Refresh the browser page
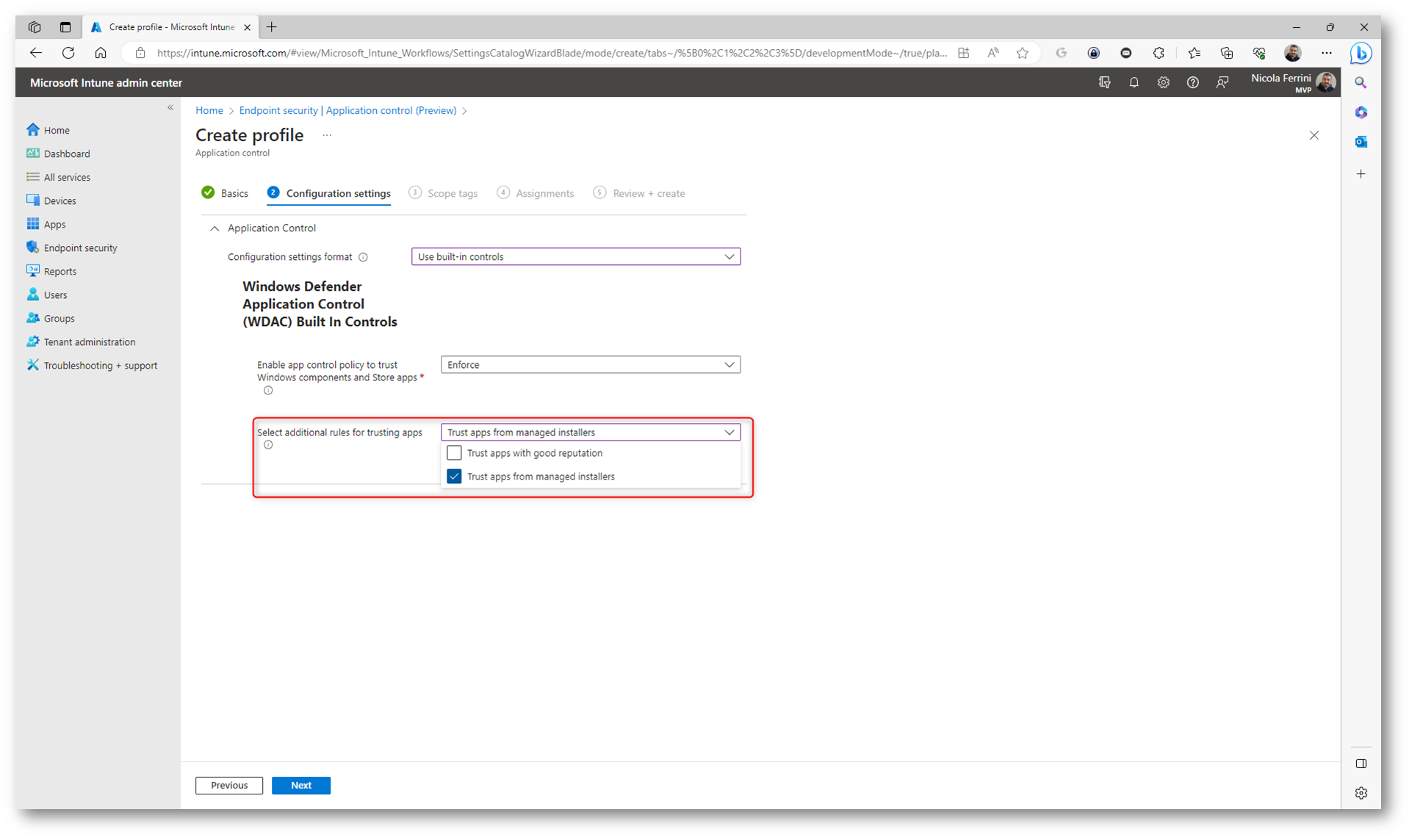Viewport: 1412px width, 840px height. coord(68,53)
